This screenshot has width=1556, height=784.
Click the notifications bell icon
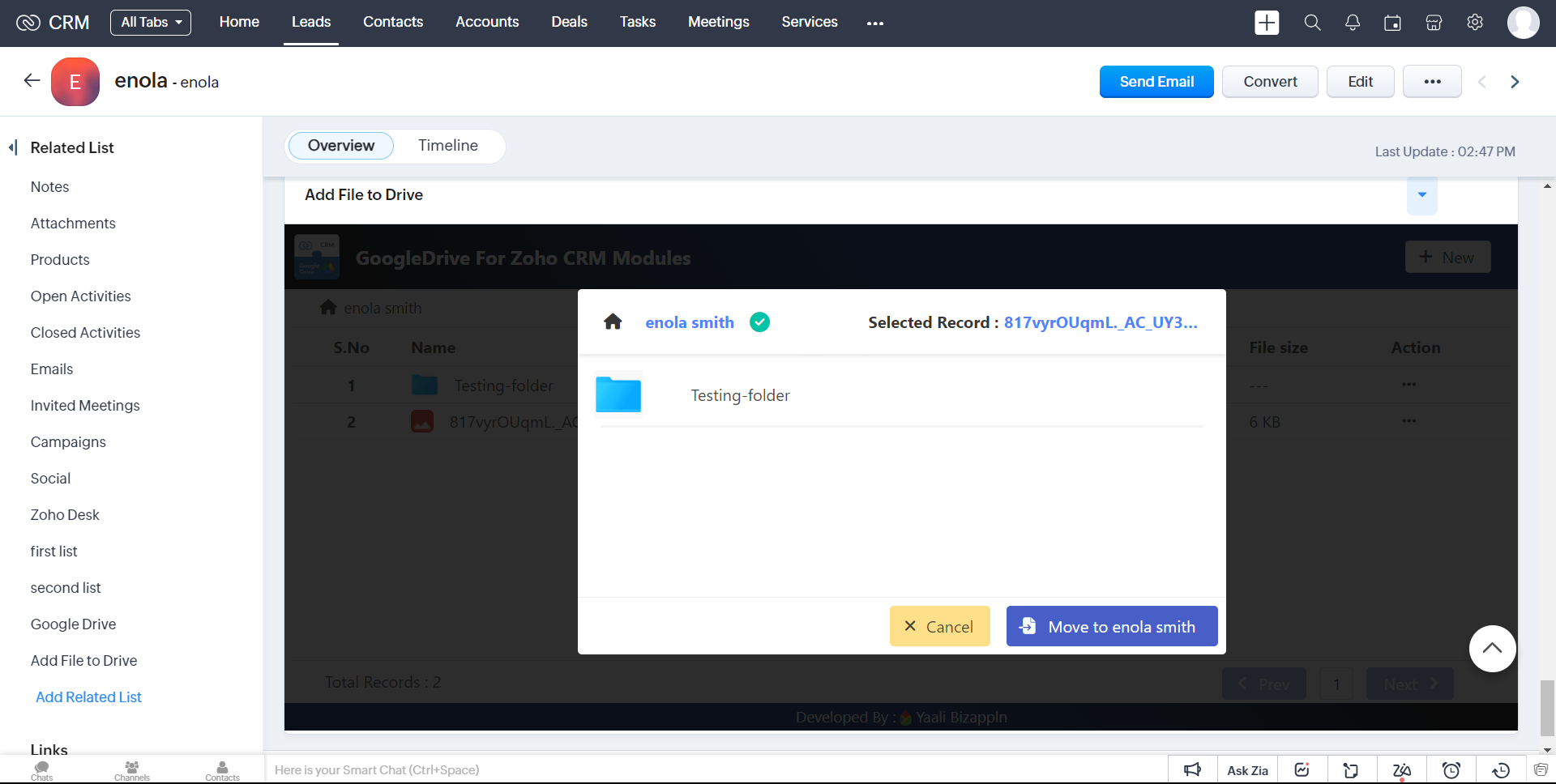(x=1352, y=23)
